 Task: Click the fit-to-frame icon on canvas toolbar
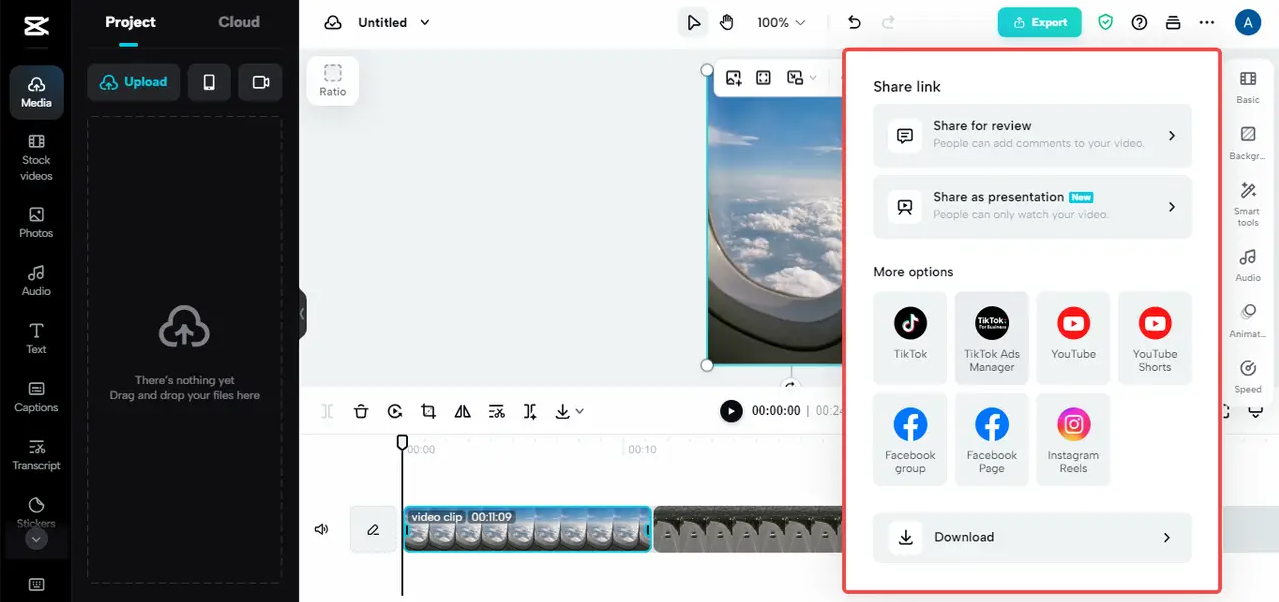763,78
